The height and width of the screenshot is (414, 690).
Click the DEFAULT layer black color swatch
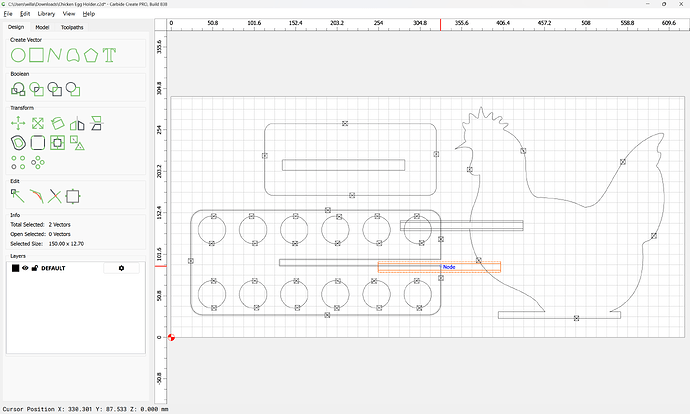click(15, 268)
